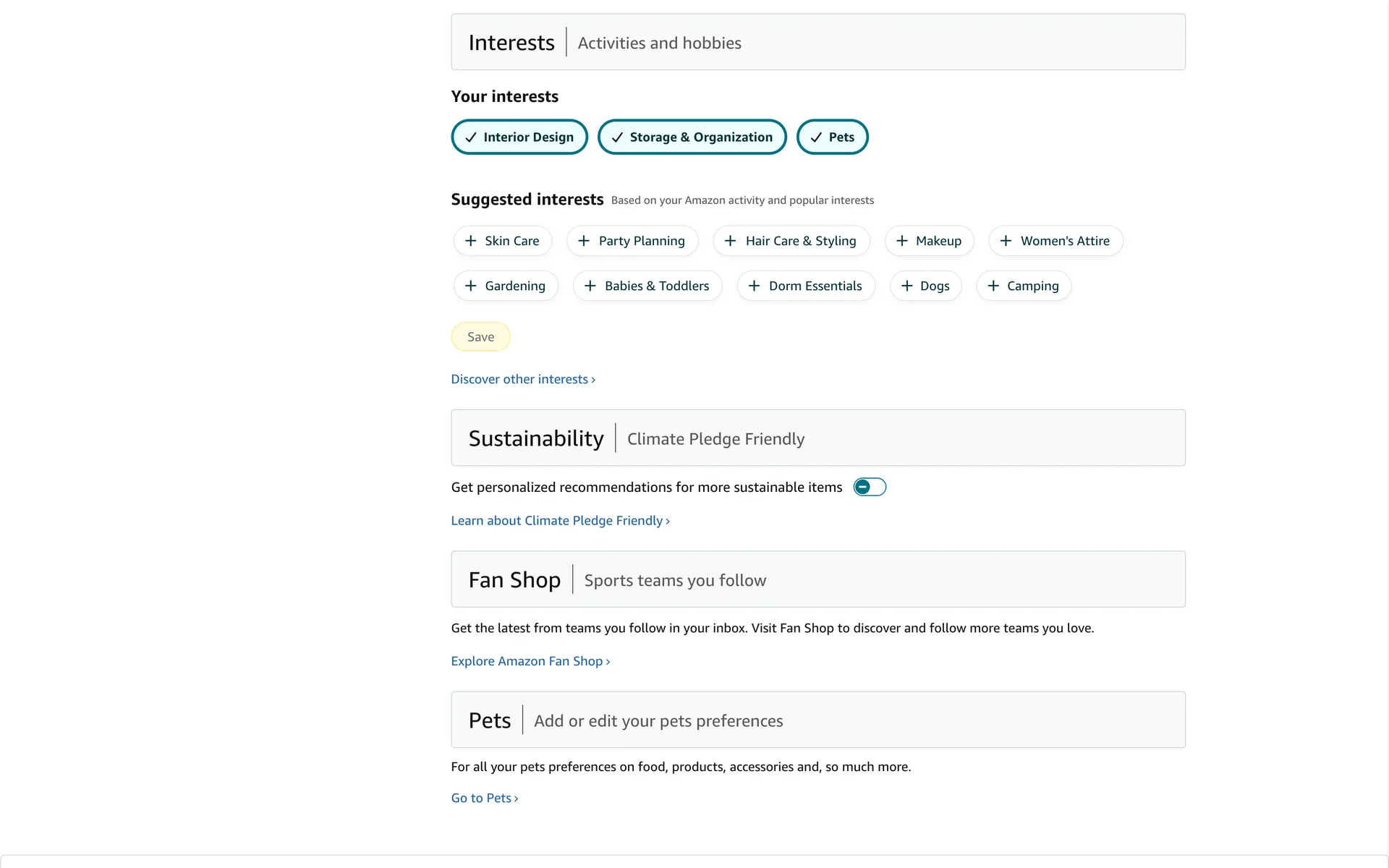Remove Pets from your interests

831,137
